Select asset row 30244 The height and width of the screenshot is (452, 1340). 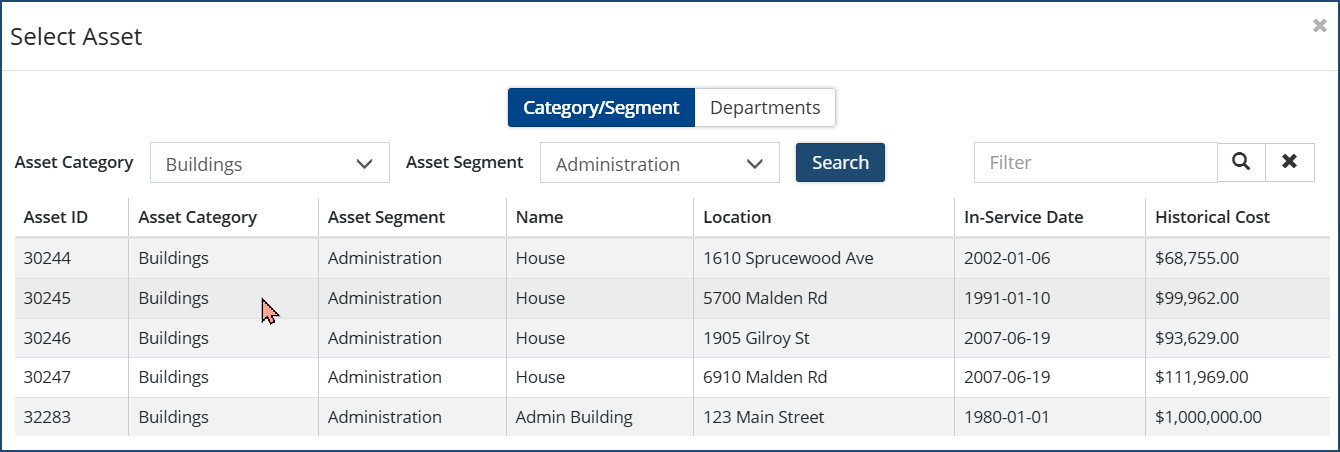(x=48, y=258)
